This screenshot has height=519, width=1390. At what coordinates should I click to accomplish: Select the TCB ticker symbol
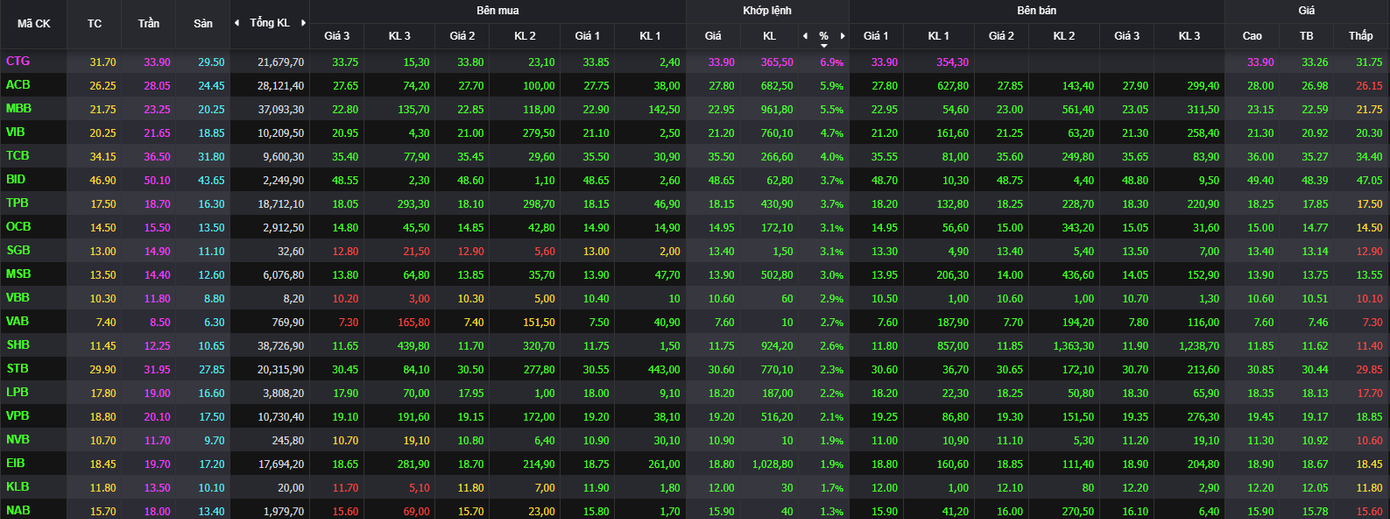point(18,156)
